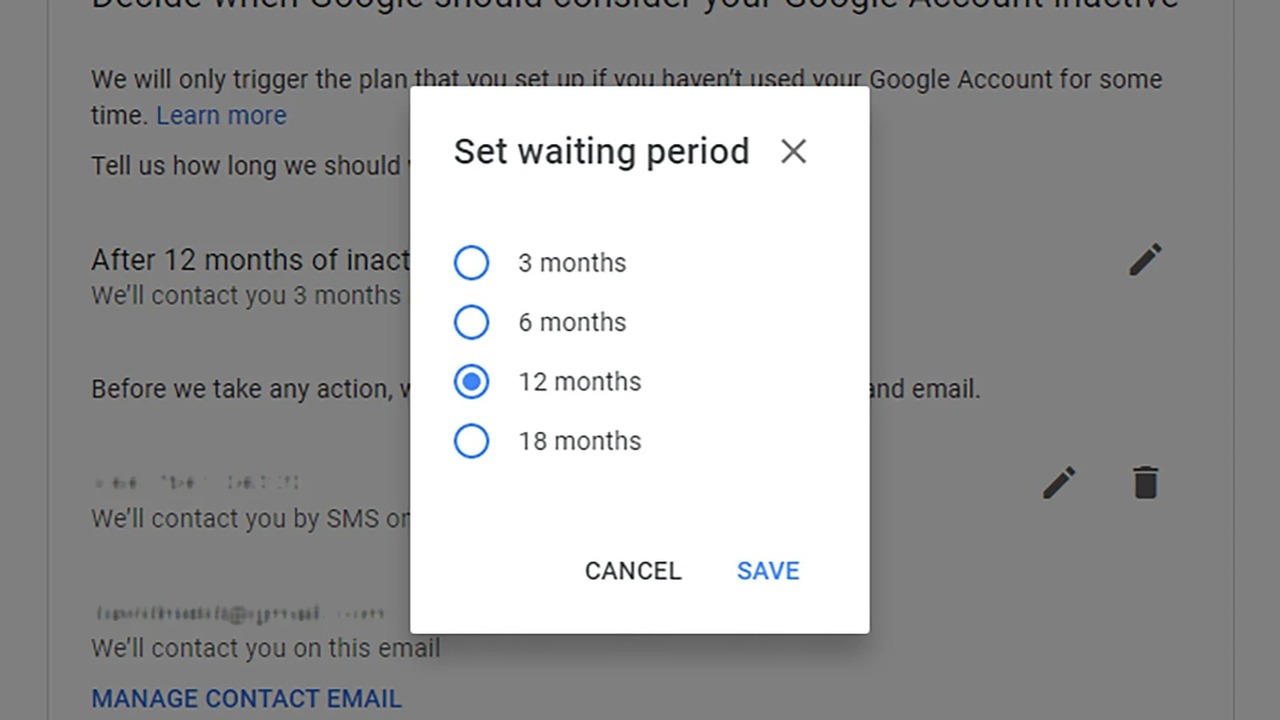This screenshot has height=720, width=1280.
Task: Click the blurred phone number entry
Action: 196,483
